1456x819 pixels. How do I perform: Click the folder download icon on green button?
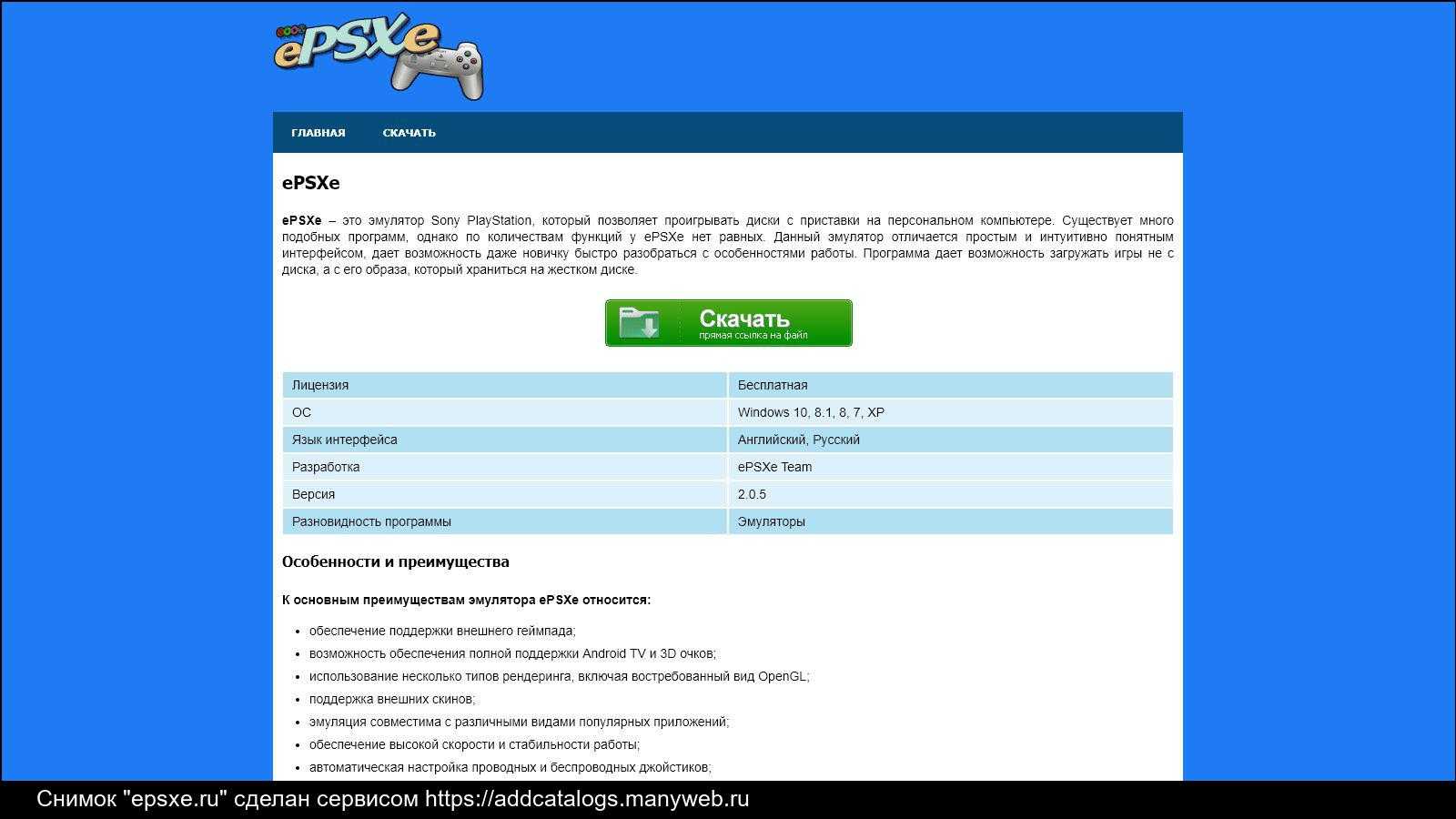(x=639, y=322)
